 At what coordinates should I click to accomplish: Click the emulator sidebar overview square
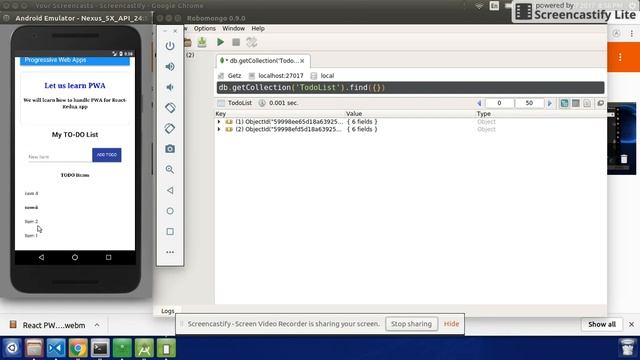click(170, 231)
